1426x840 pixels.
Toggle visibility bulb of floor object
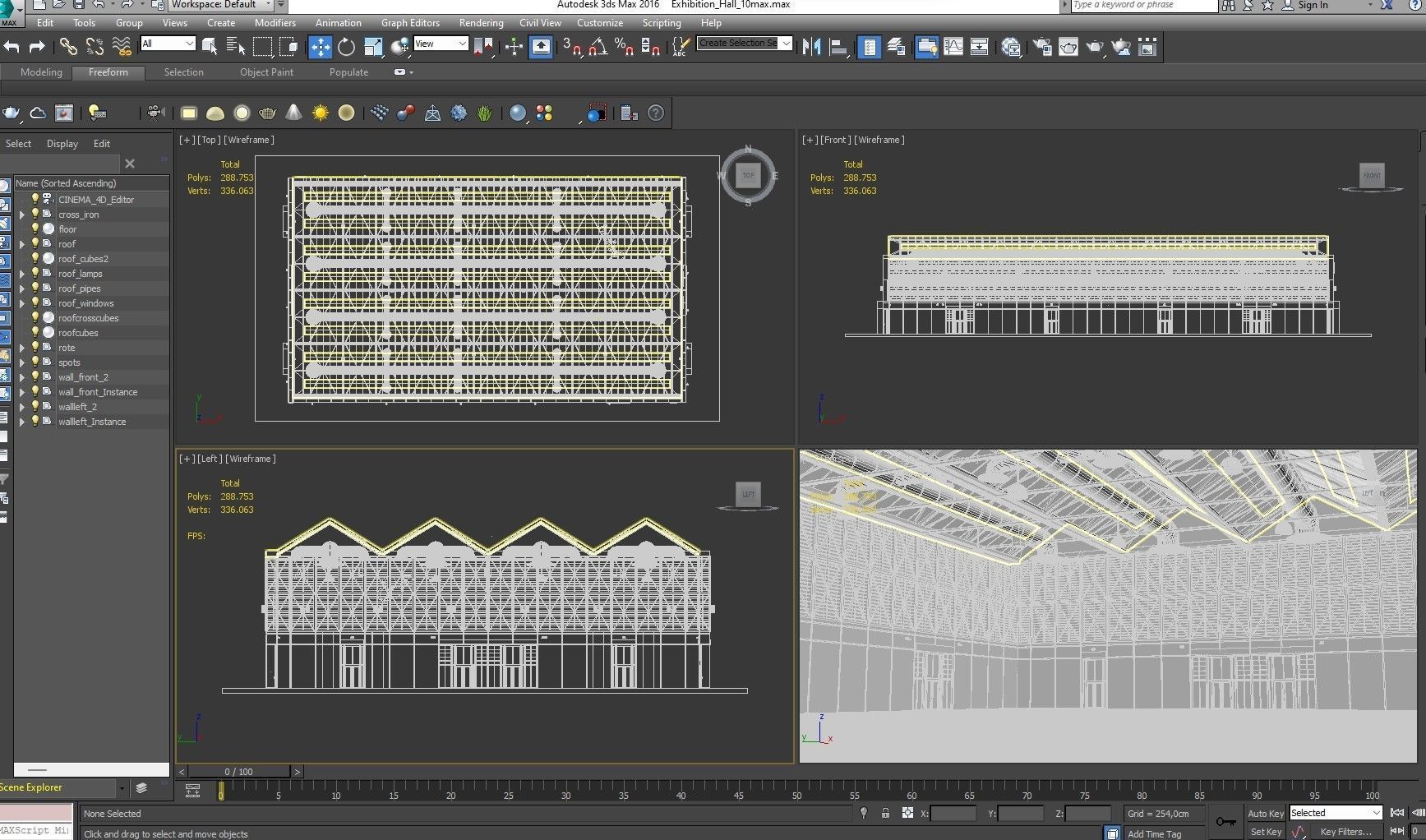pyautogui.click(x=35, y=228)
